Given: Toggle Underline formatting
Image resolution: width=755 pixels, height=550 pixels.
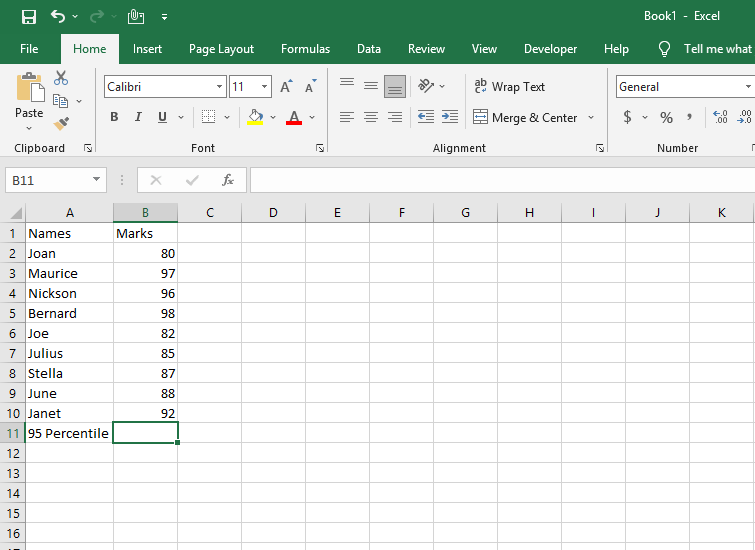Looking at the screenshot, I should pos(162,117).
